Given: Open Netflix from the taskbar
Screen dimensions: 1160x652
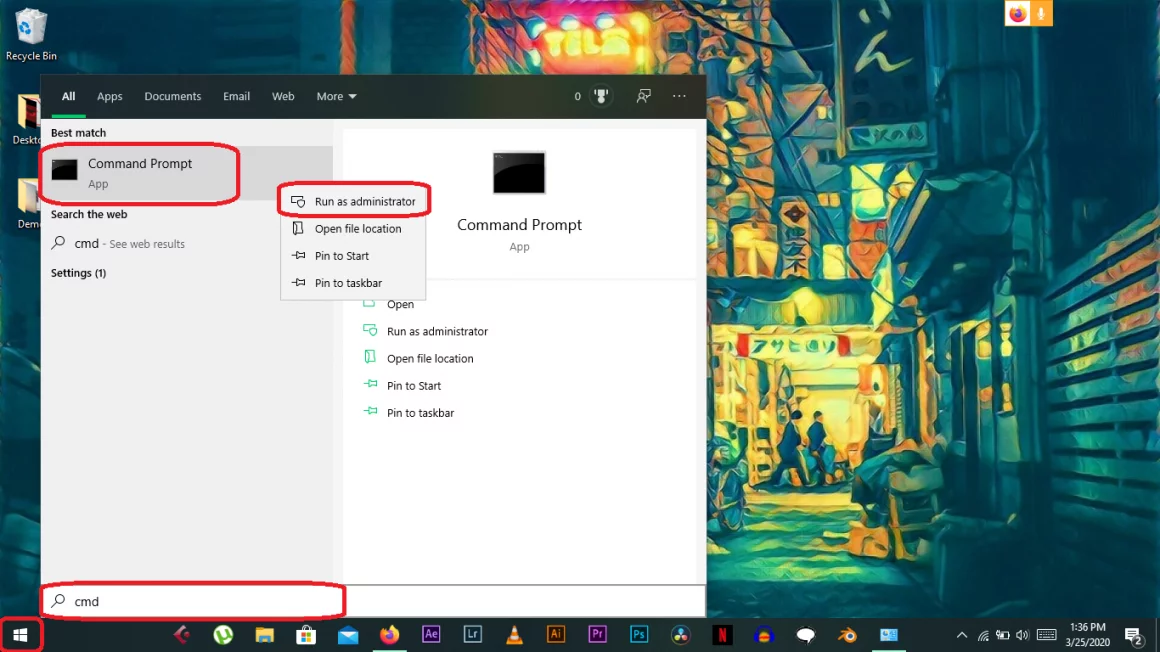Looking at the screenshot, I should [x=722, y=635].
